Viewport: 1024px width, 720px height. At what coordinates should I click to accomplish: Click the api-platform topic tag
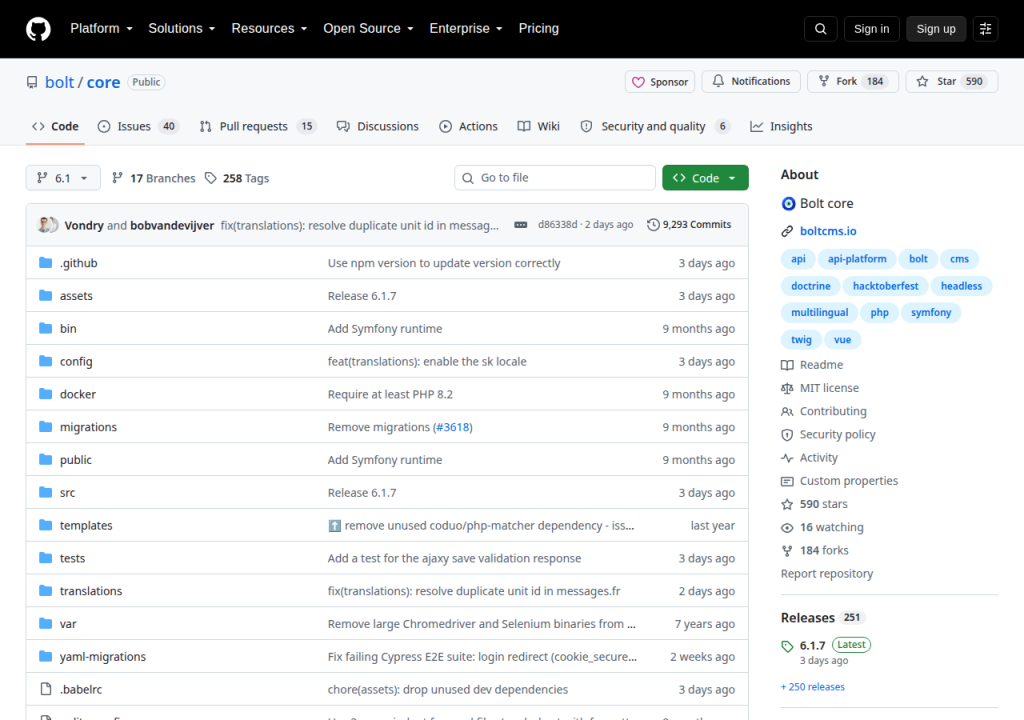click(857, 259)
